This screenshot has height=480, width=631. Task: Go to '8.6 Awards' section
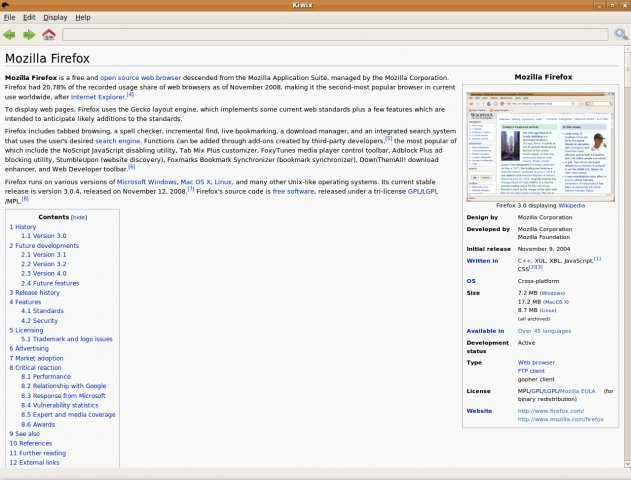38,424
